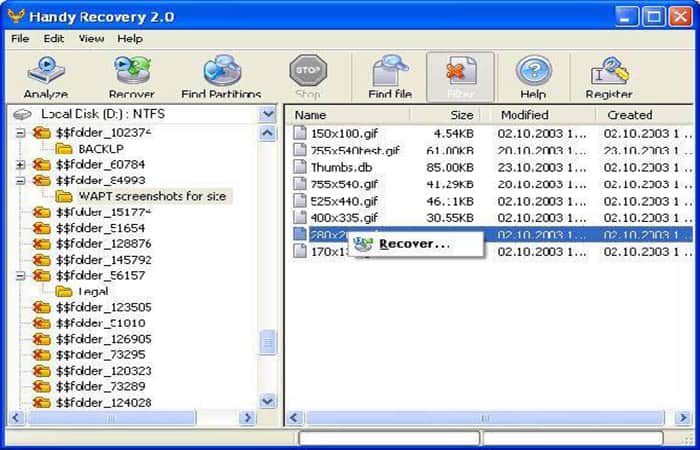Collapse the $$folder_56157 tree node
This screenshot has width=700, height=450.
[x=21, y=276]
